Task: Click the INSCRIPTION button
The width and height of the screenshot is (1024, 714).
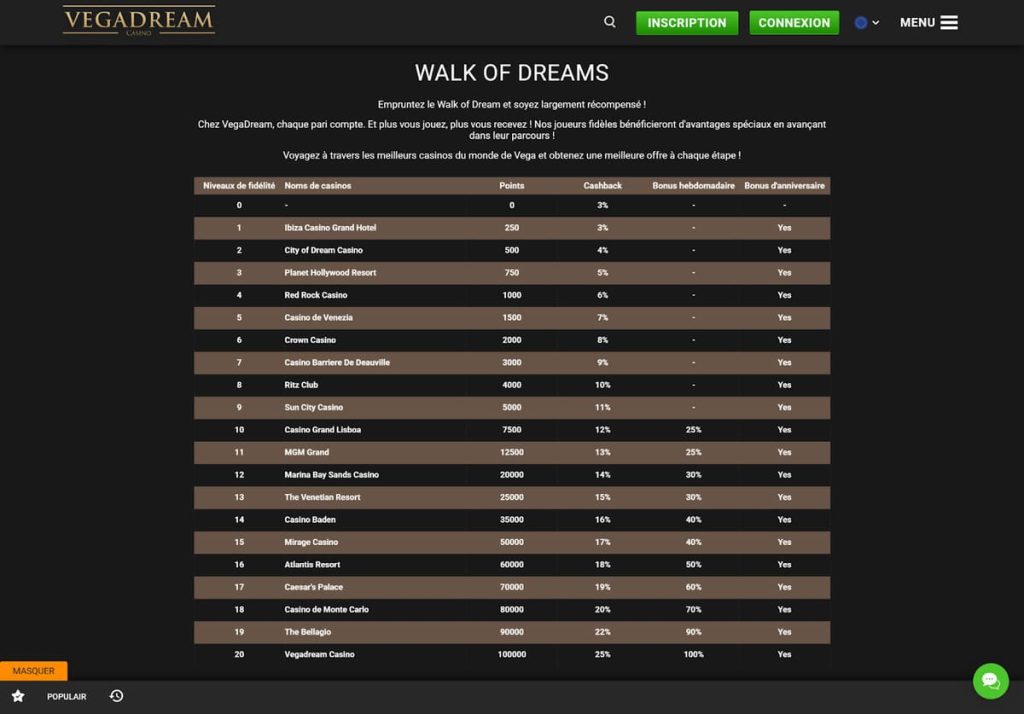Action: (x=687, y=23)
